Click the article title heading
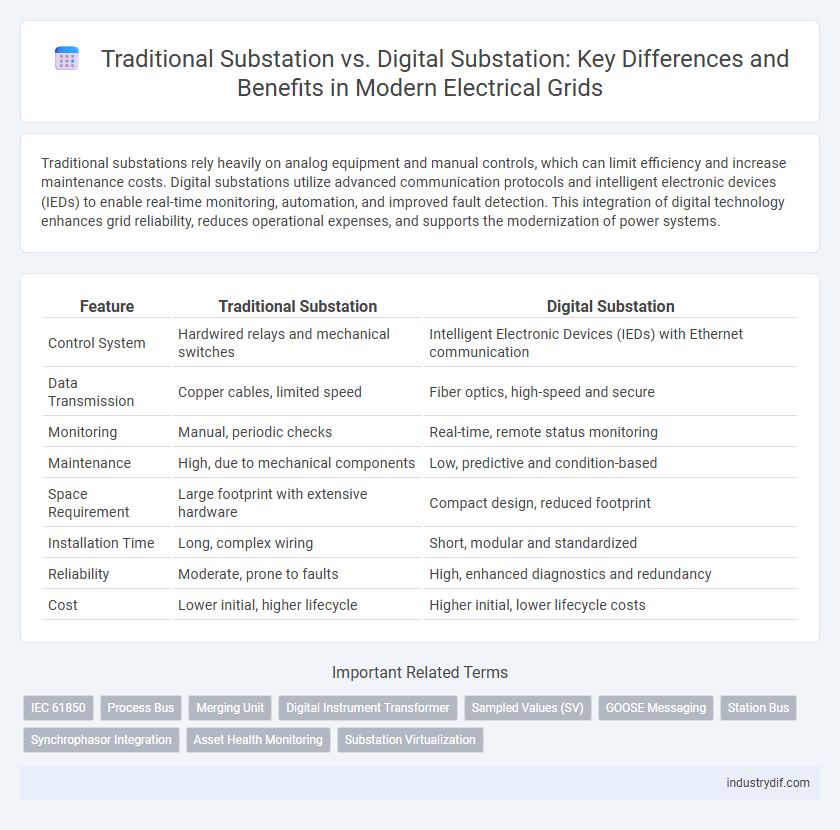The image size is (840, 830). (445, 73)
